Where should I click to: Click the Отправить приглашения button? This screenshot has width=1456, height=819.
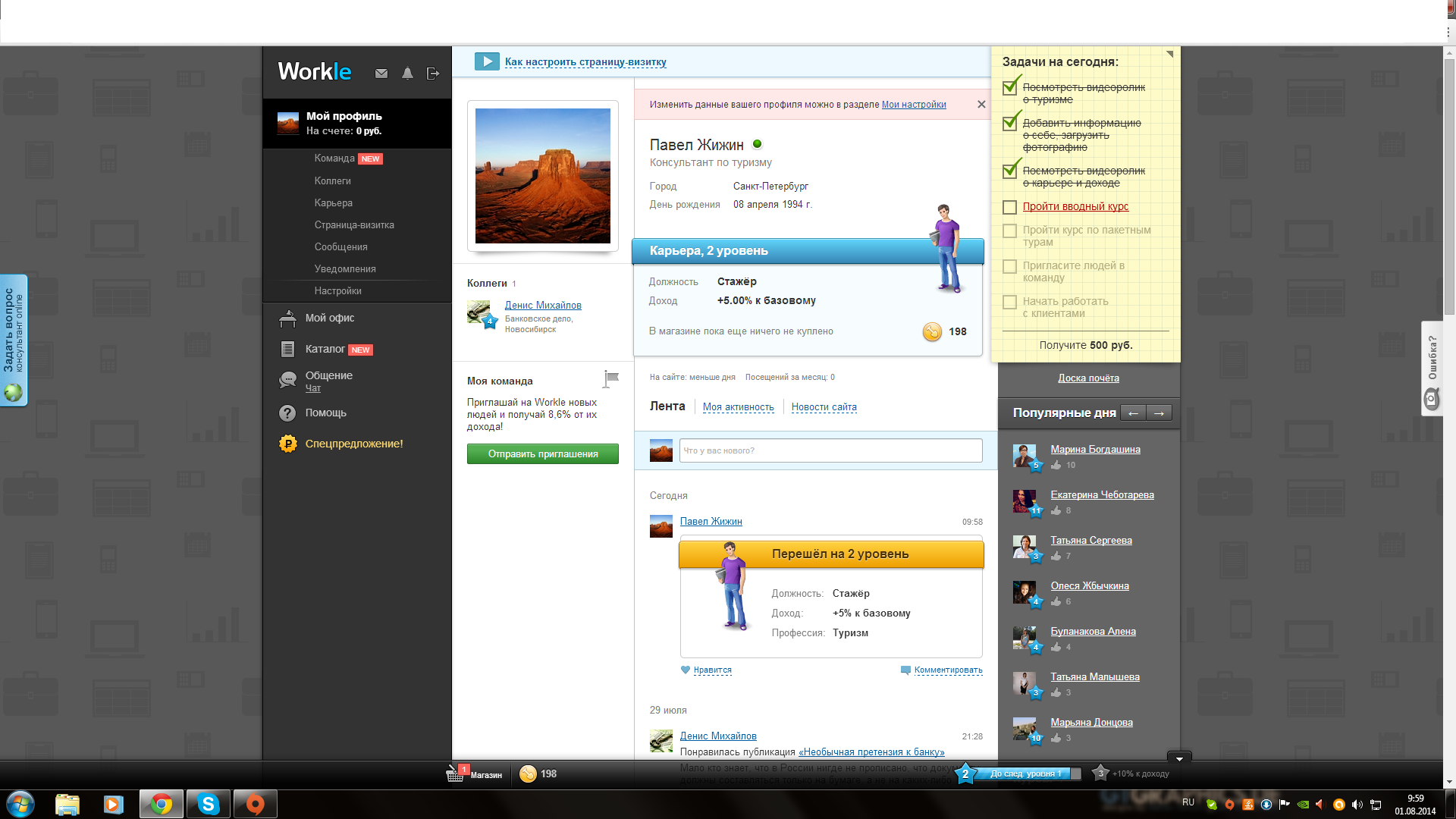(543, 454)
